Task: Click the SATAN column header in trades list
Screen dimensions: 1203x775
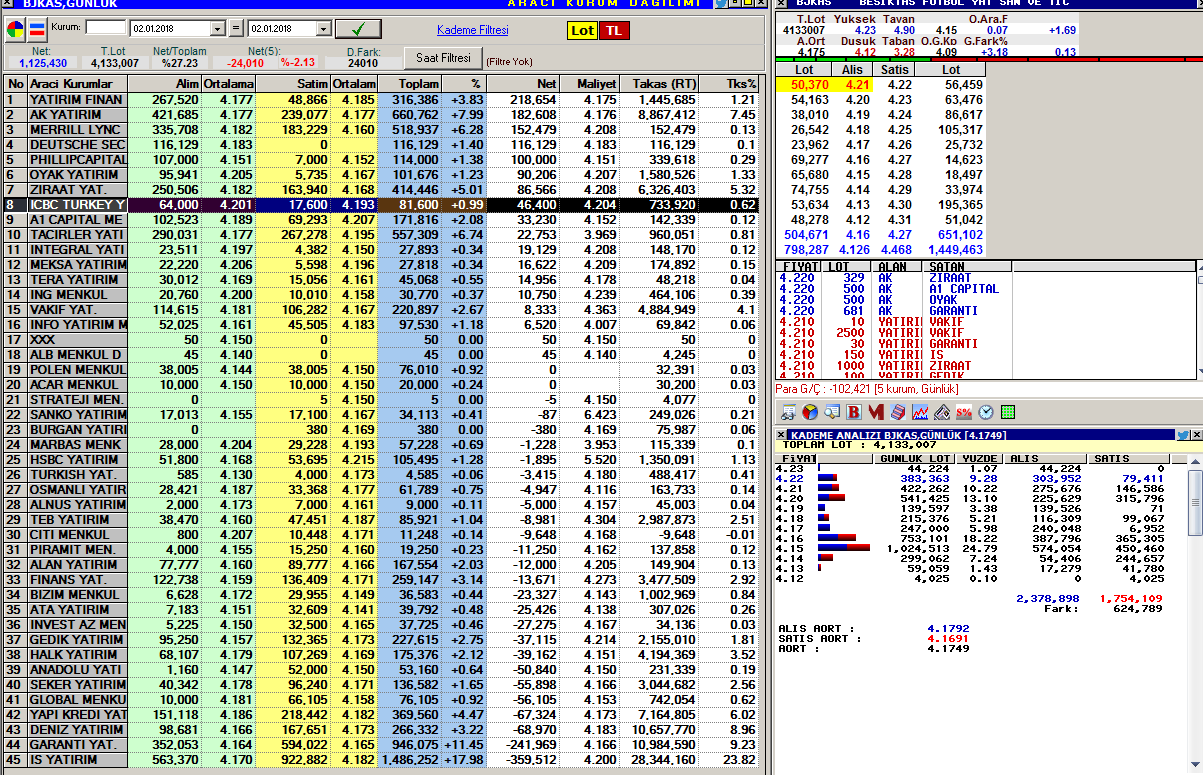Action: 969,266
